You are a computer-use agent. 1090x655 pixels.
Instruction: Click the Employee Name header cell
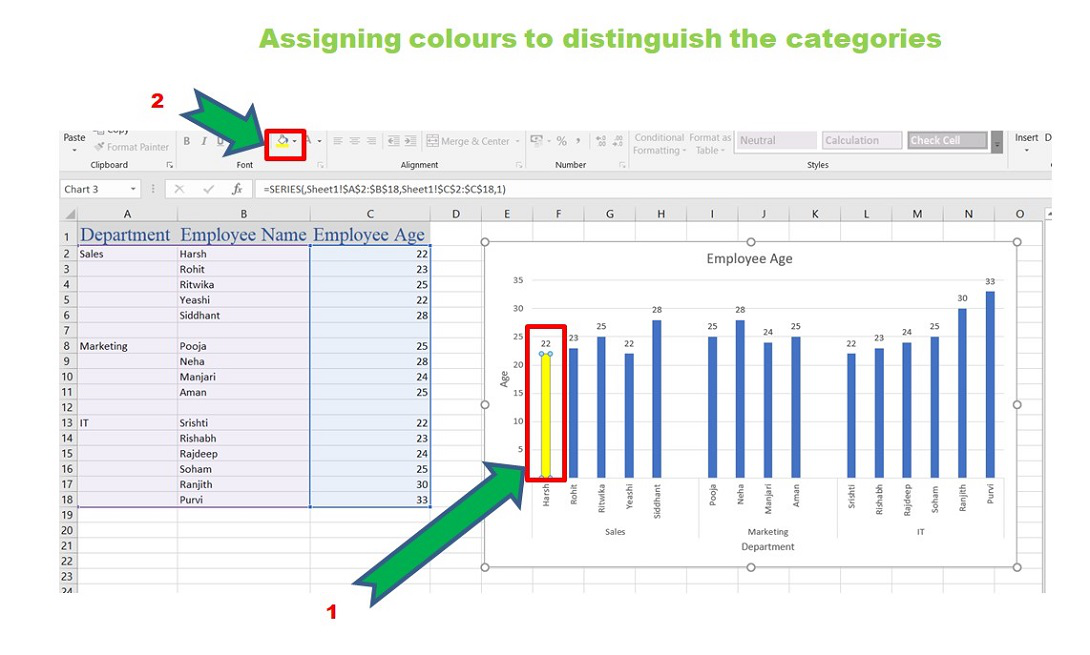(x=243, y=235)
